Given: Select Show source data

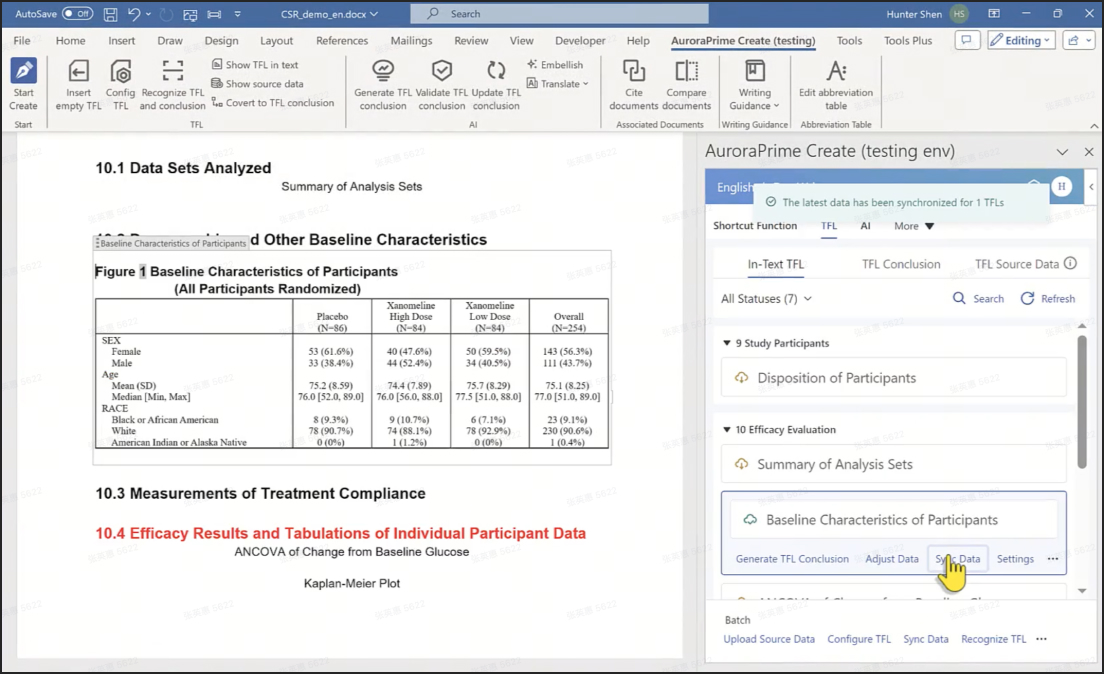Looking at the screenshot, I should [x=258, y=84].
